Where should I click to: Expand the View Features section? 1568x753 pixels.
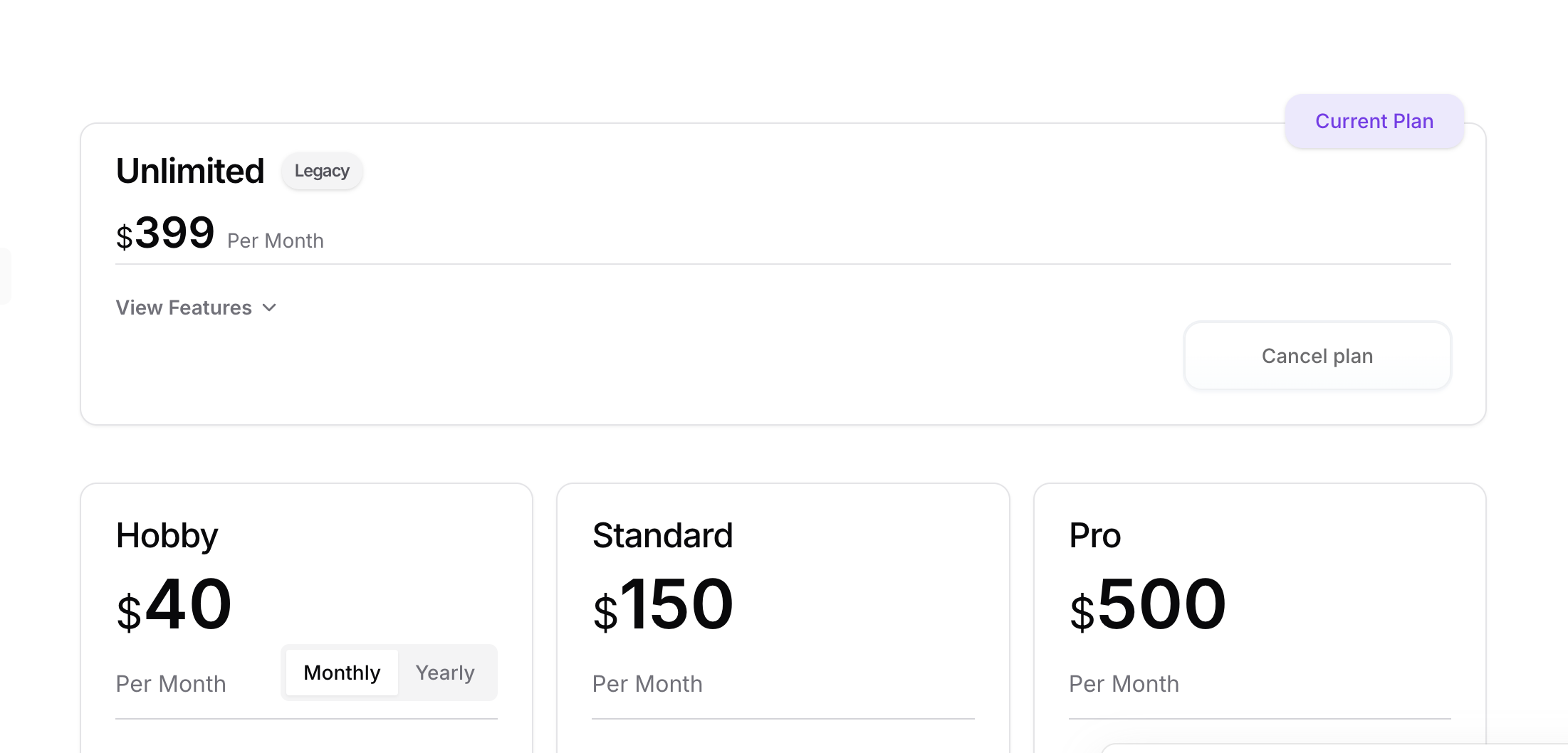click(184, 307)
